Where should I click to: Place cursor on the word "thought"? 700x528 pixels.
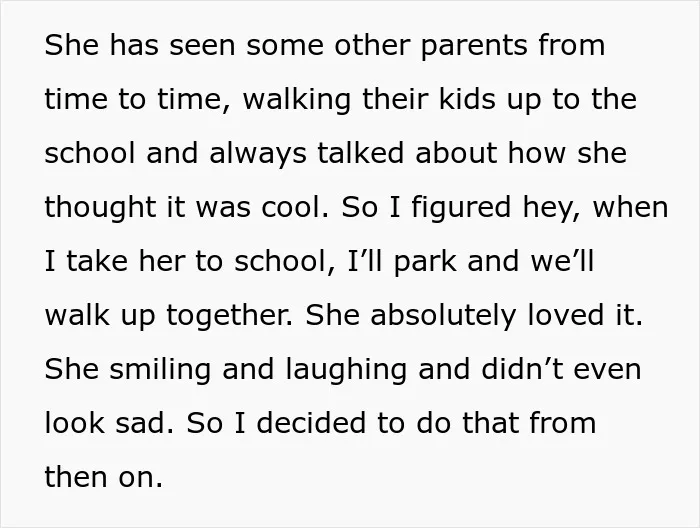(100, 208)
